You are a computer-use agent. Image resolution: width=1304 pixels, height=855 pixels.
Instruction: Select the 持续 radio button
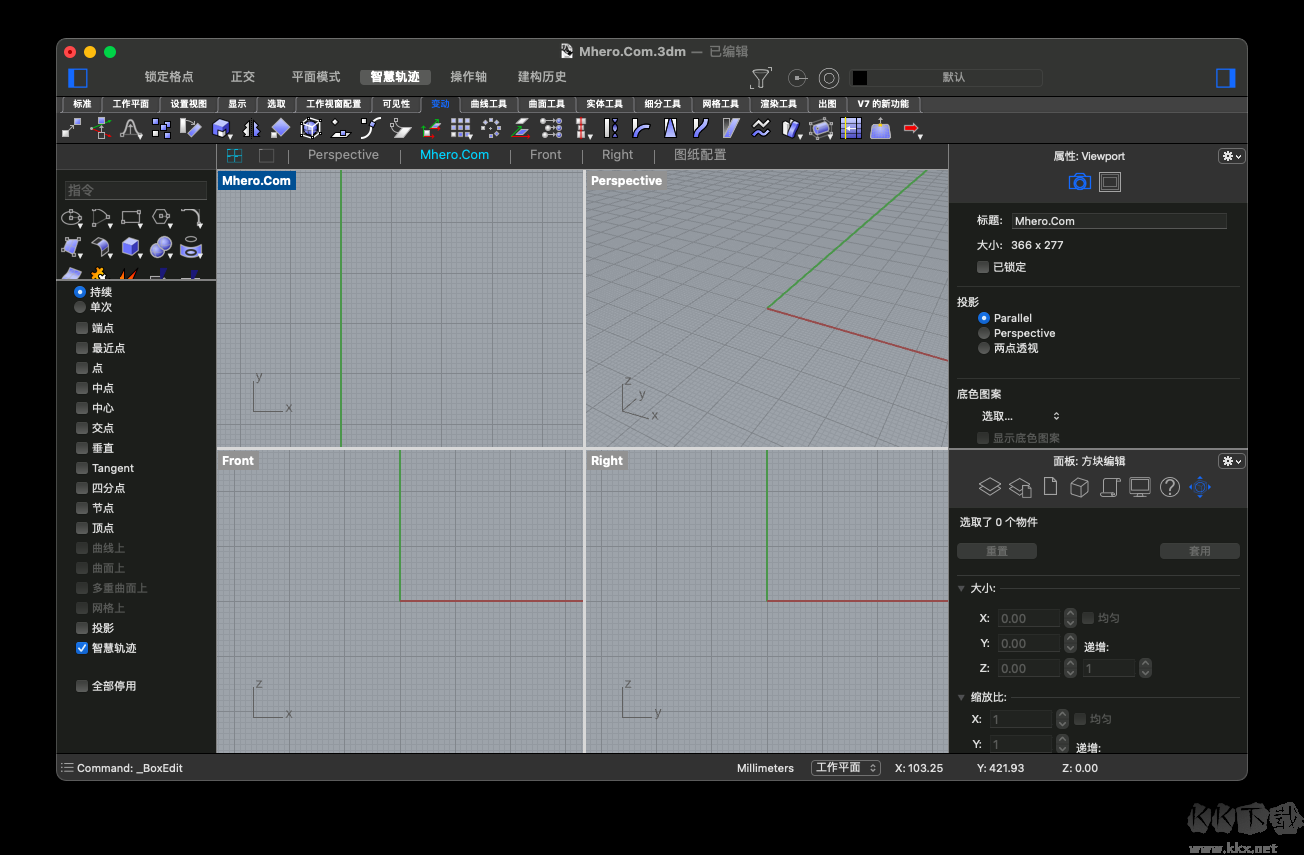(x=80, y=292)
